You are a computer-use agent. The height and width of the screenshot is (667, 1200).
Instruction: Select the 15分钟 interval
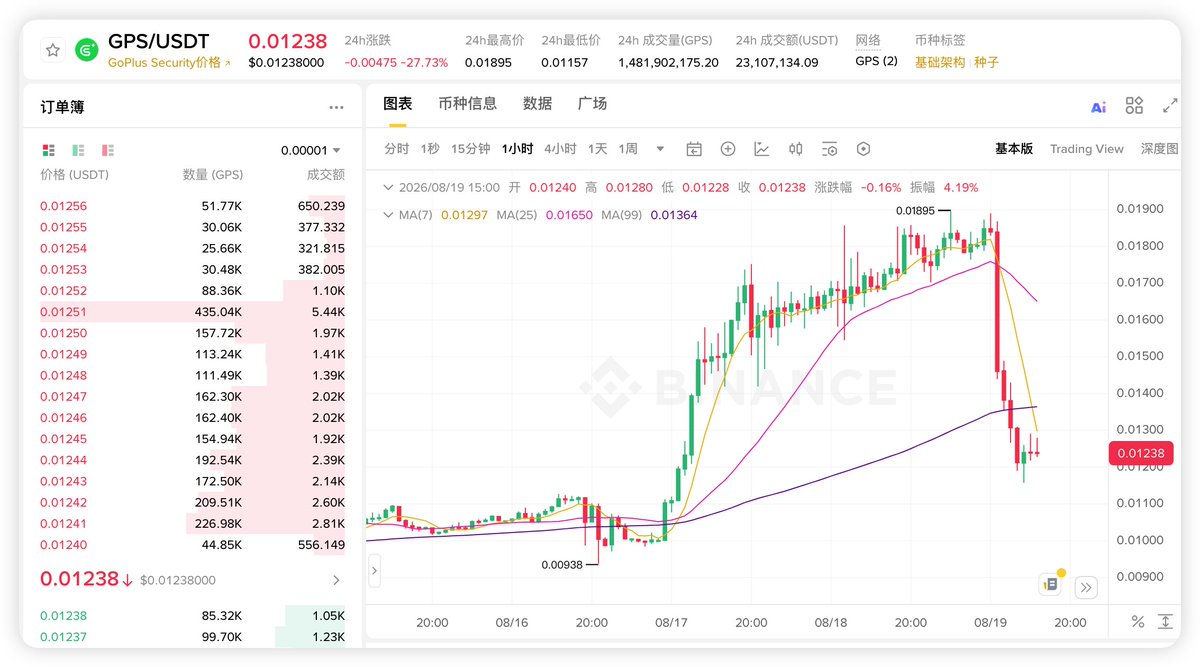[470, 149]
